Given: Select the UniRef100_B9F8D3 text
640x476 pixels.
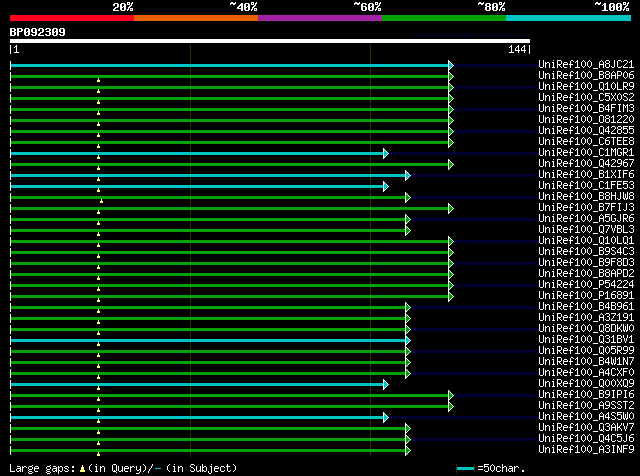Looking at the screenshot, I should point(586,262).
